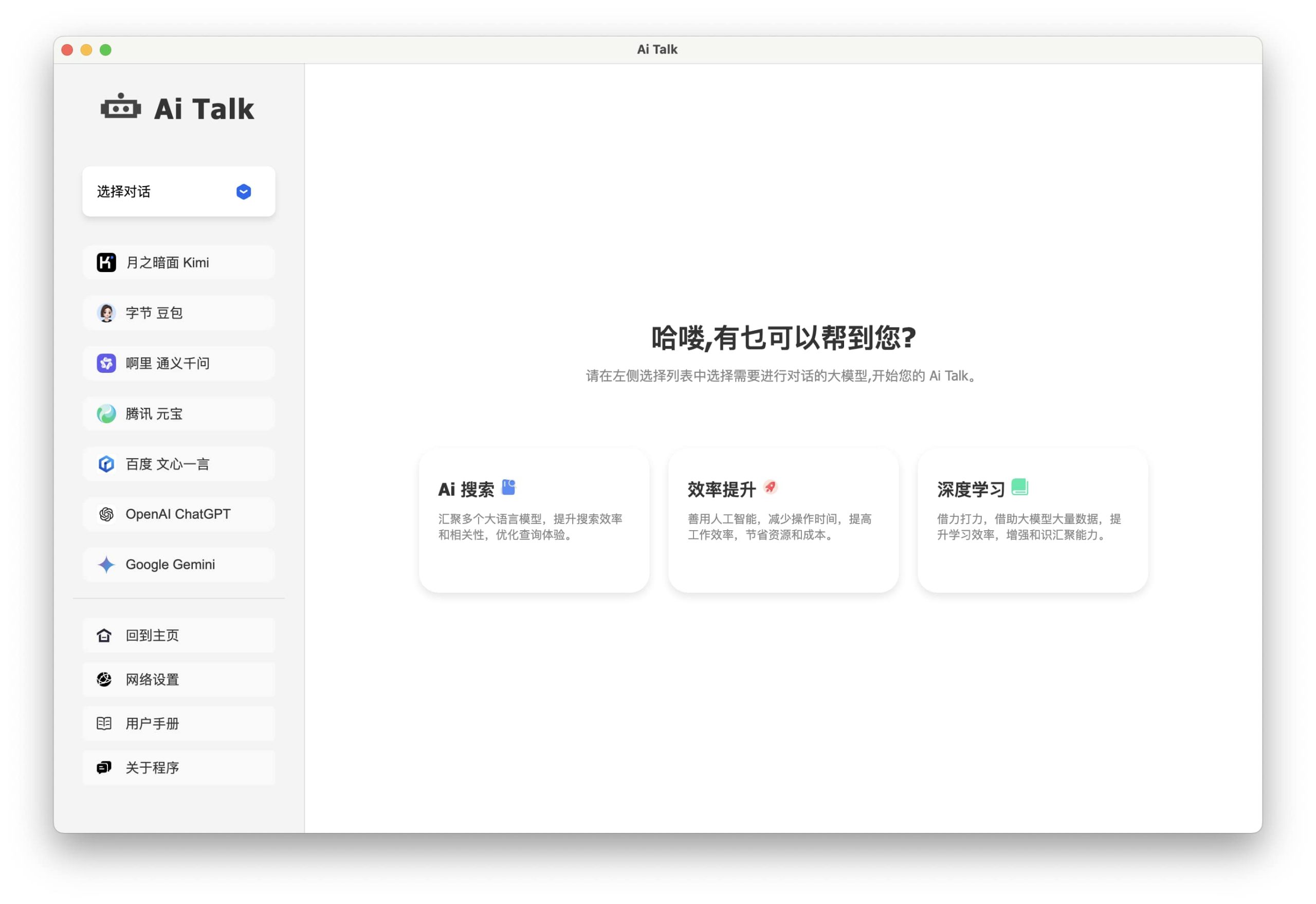The width and height of the screenshot is (1316, 904).
Task: Open 网络设置 settings
Action: [178, 680]
